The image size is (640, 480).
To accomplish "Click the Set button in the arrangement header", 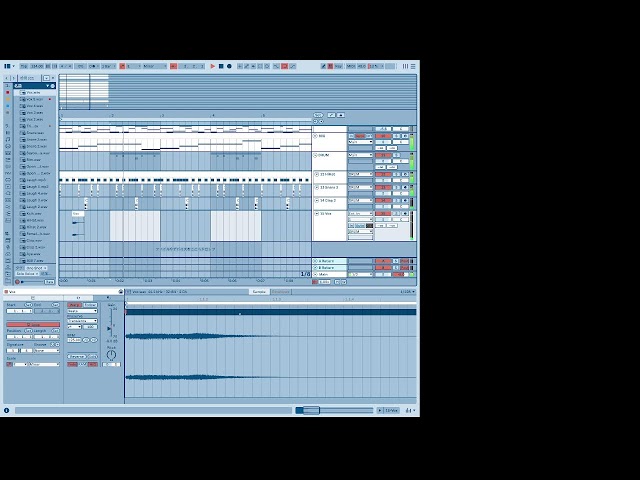I will [x=318, y=115].
